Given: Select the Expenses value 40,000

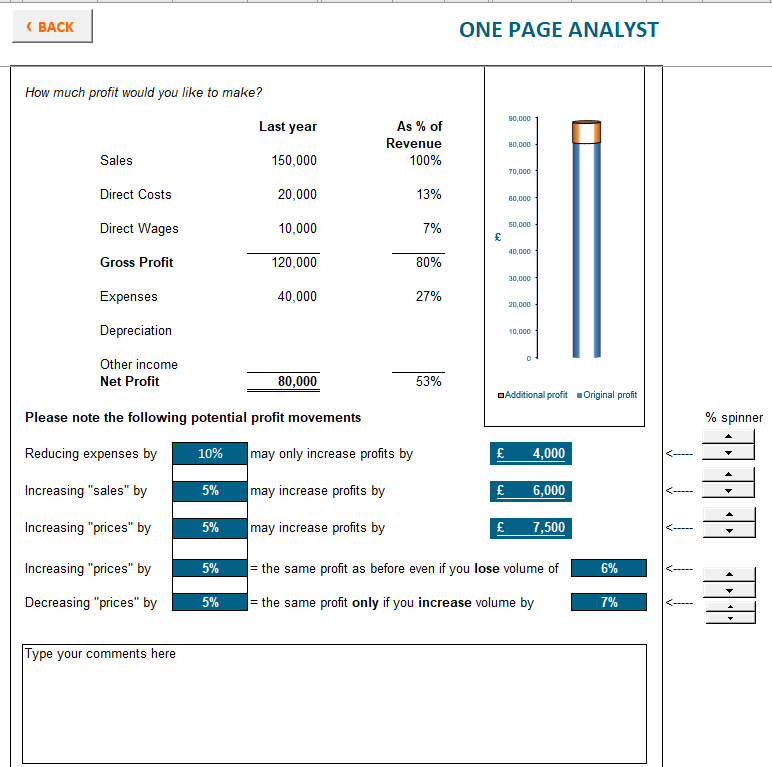Looking at the screenshot, I should pyautogui.click(x=297, y=297).
